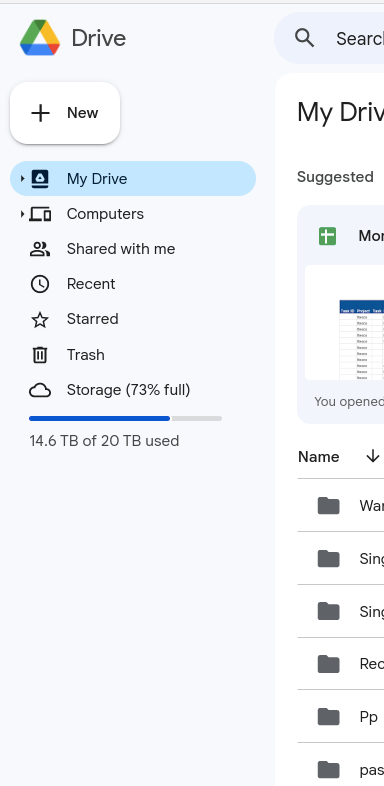Viewport: 384px width, 786px height.
Task: Click the Suggested section label
Action: tap(335, 177)
